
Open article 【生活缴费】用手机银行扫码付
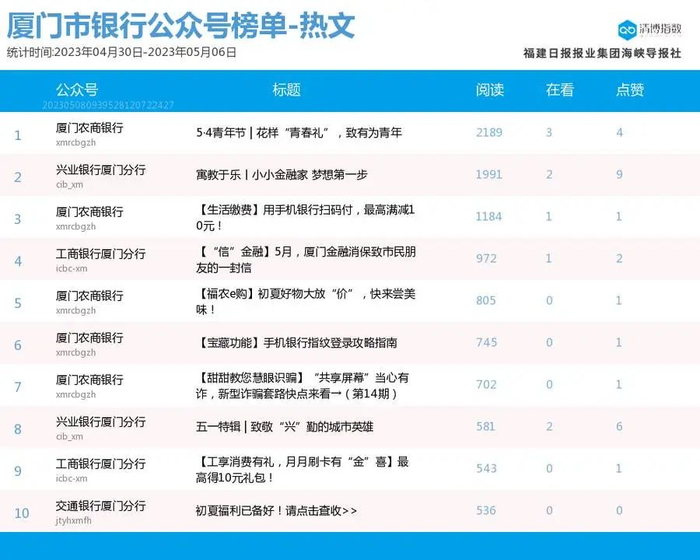pyautogui.click(x=305, y=217)
